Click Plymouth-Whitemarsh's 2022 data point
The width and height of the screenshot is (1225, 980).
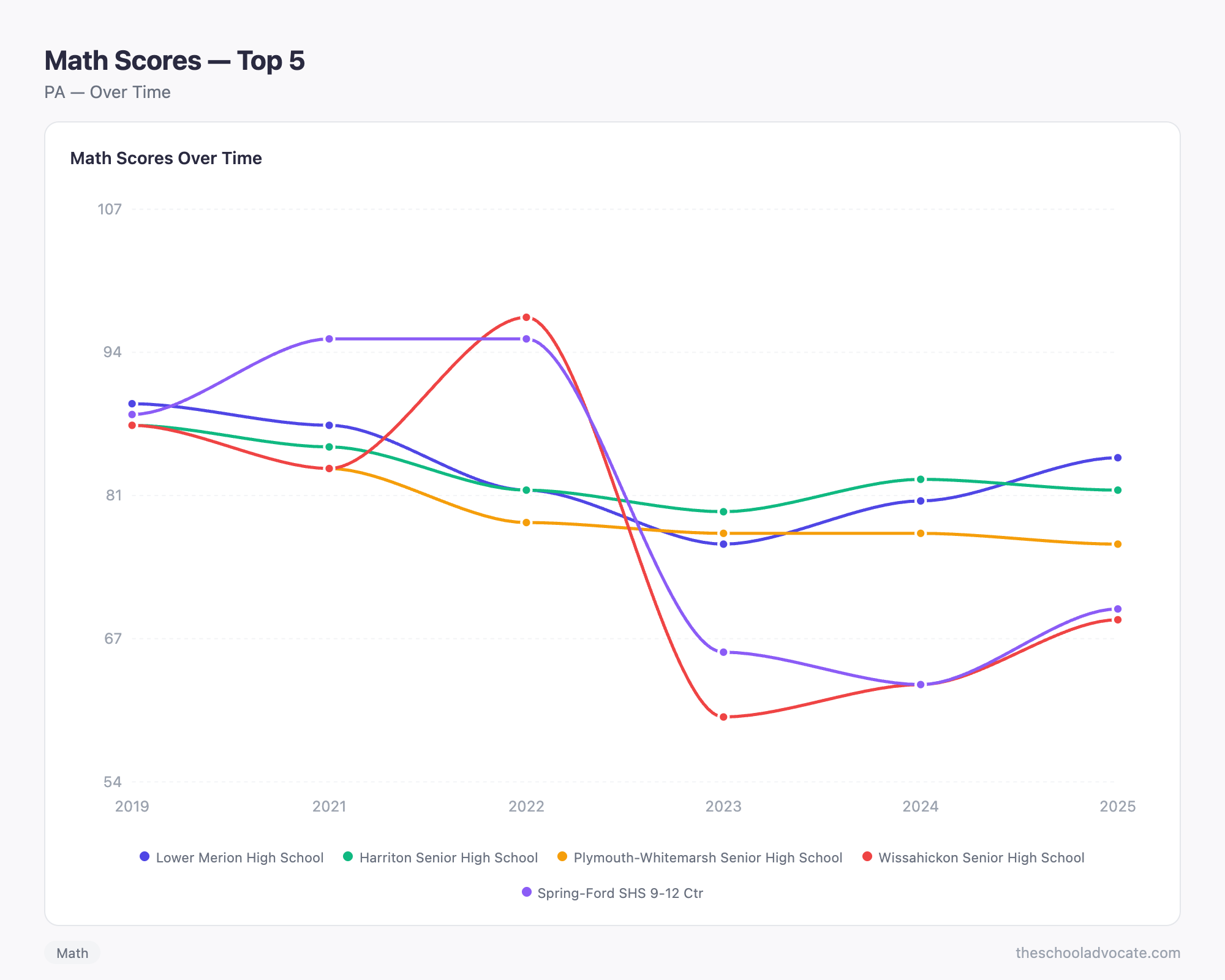point(526,522)
